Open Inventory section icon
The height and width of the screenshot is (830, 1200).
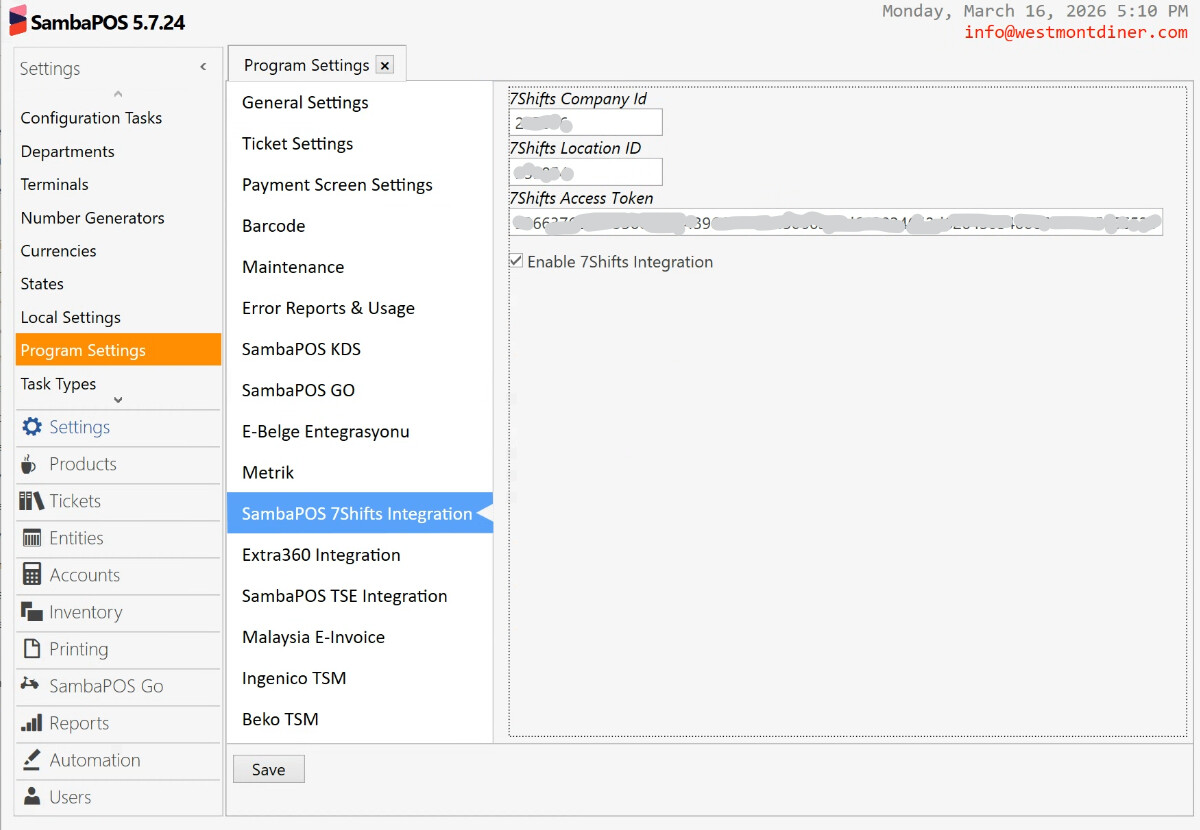click(32, 612)
